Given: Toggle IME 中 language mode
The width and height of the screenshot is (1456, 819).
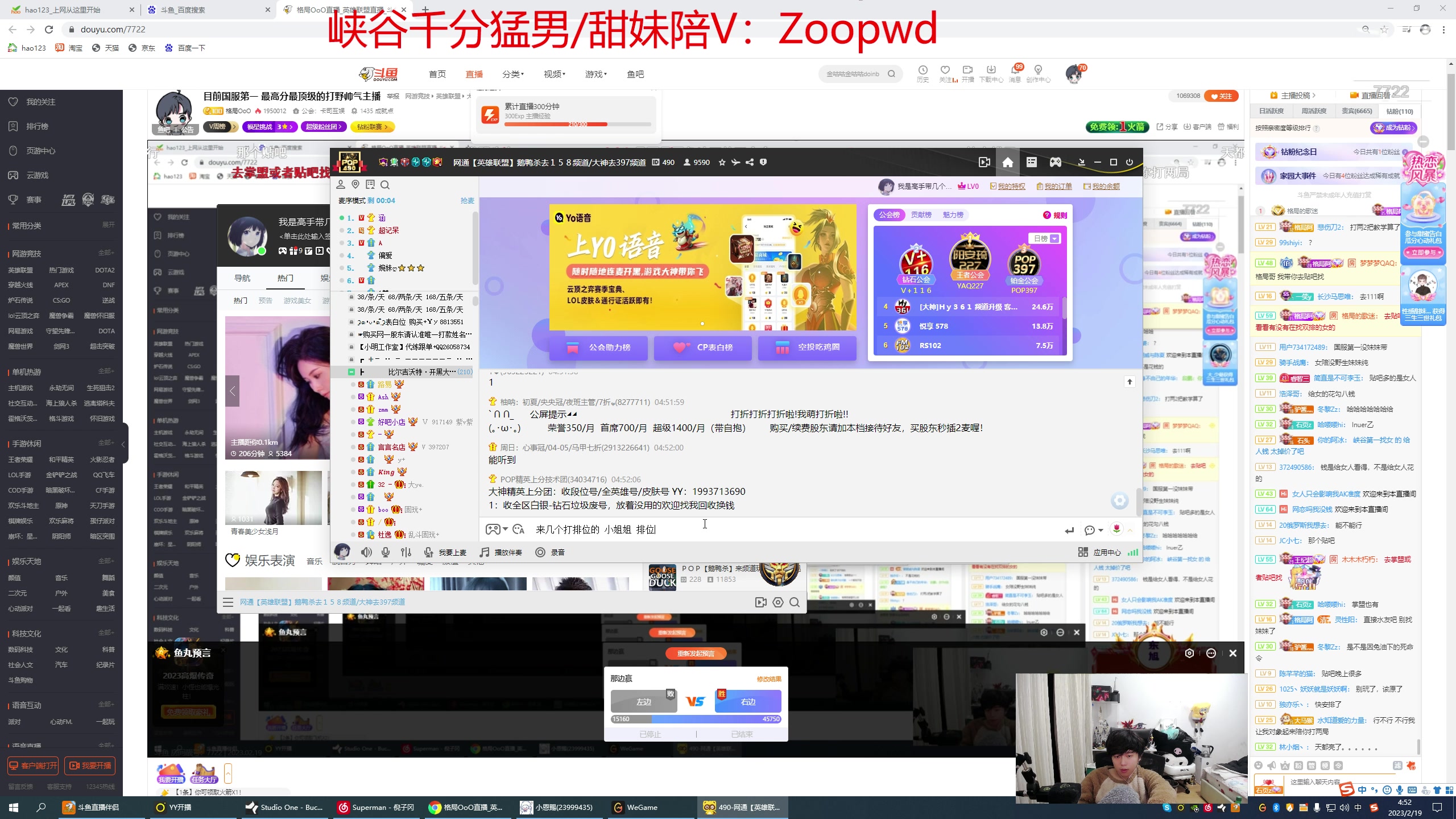Looking at the screenshot, I should tap(1362, 790).
